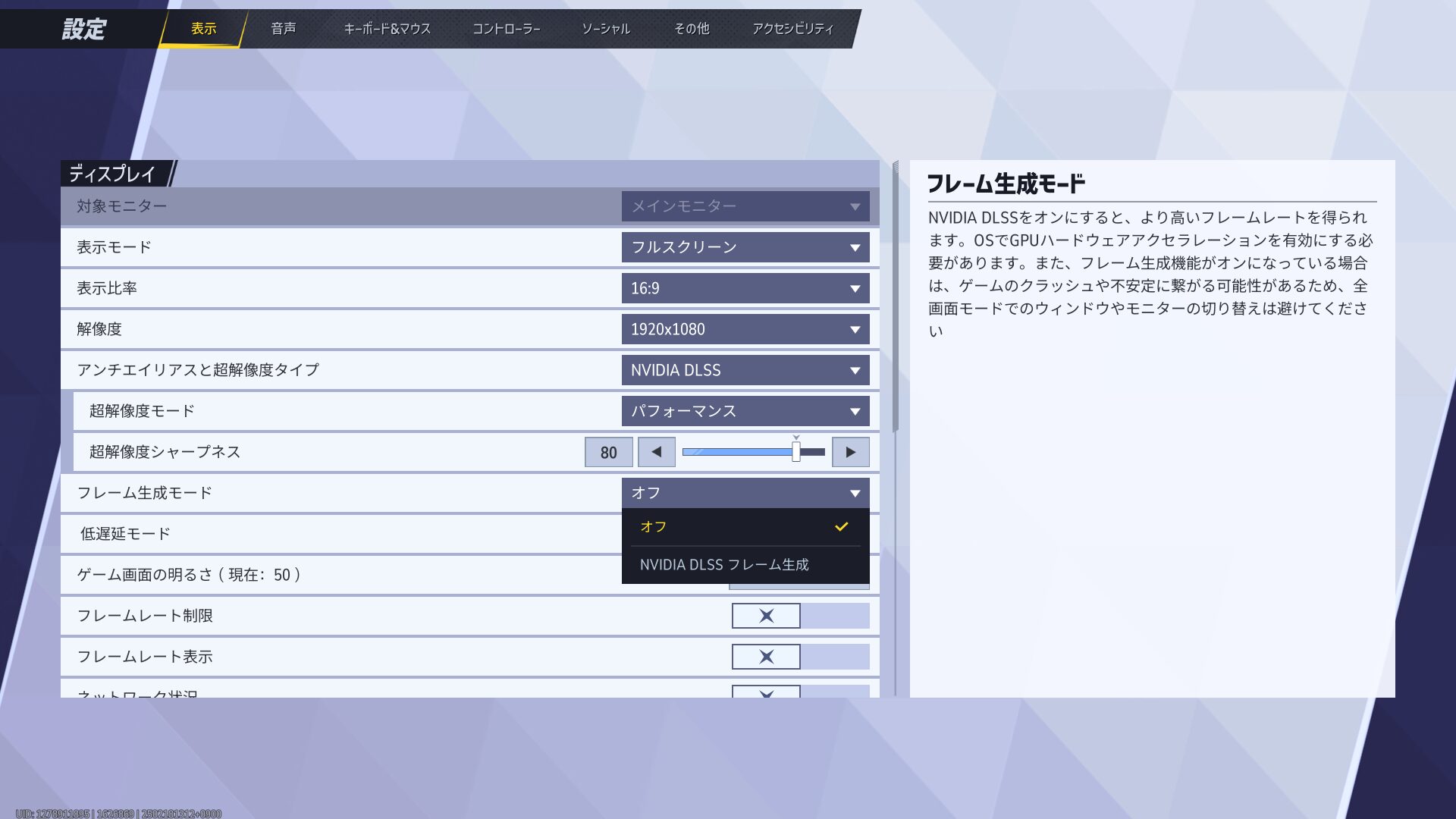Click 表示比率 dropdown arrow icon

coord(855,289)
